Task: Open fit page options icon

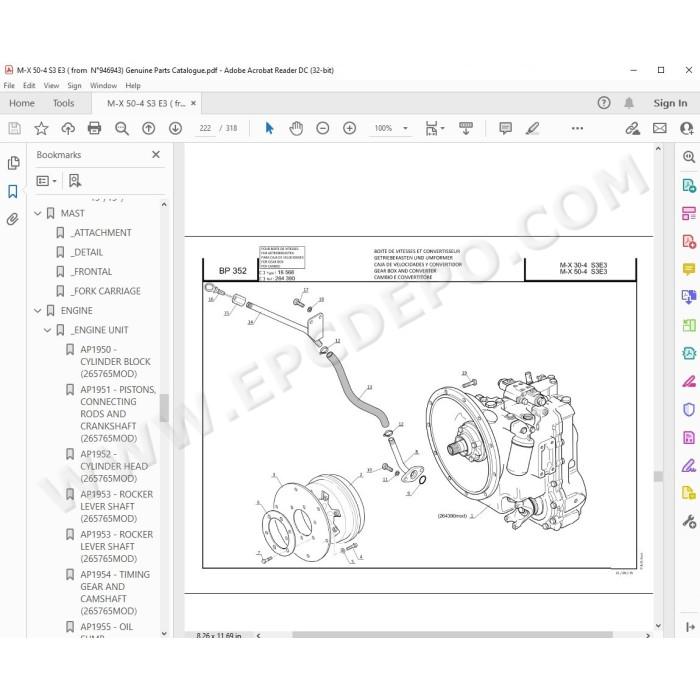Action: click(434, 129)
